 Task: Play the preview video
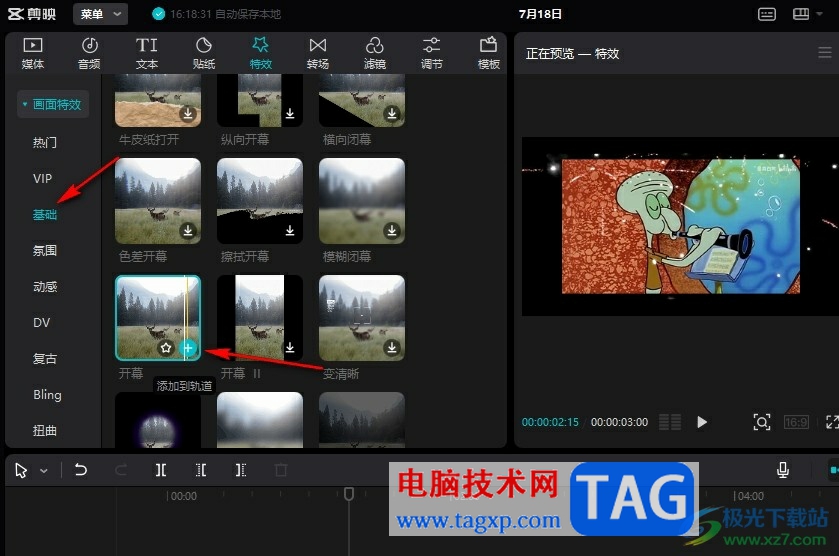702,422
